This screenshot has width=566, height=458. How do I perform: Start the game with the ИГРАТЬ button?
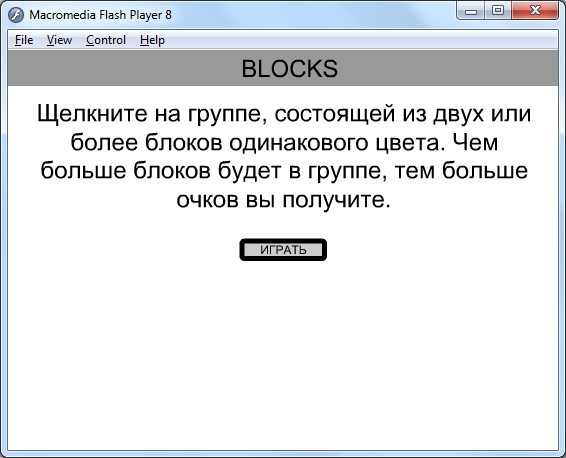283,250
